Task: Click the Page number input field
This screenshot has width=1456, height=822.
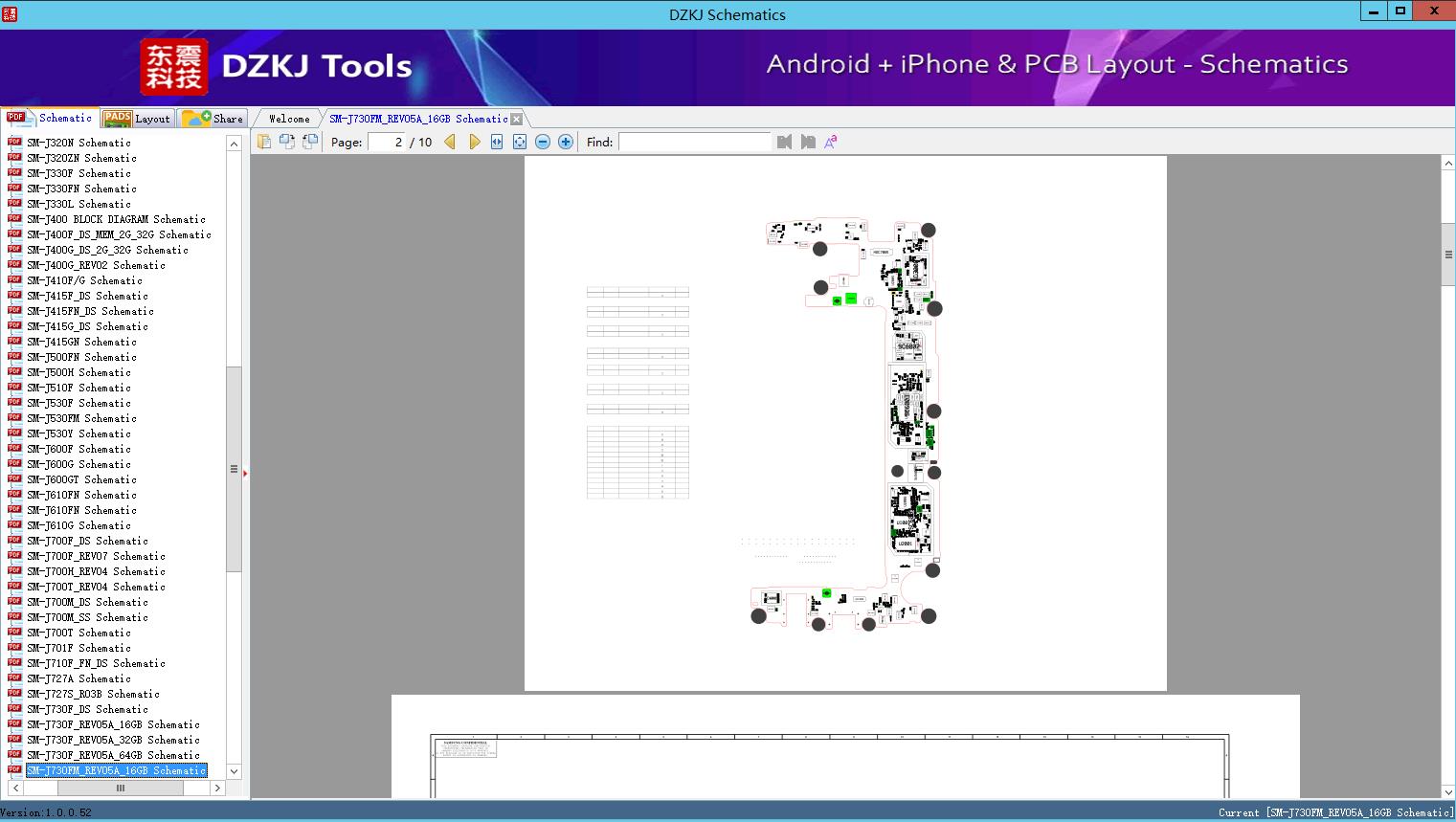Action: tap(387, 142)
